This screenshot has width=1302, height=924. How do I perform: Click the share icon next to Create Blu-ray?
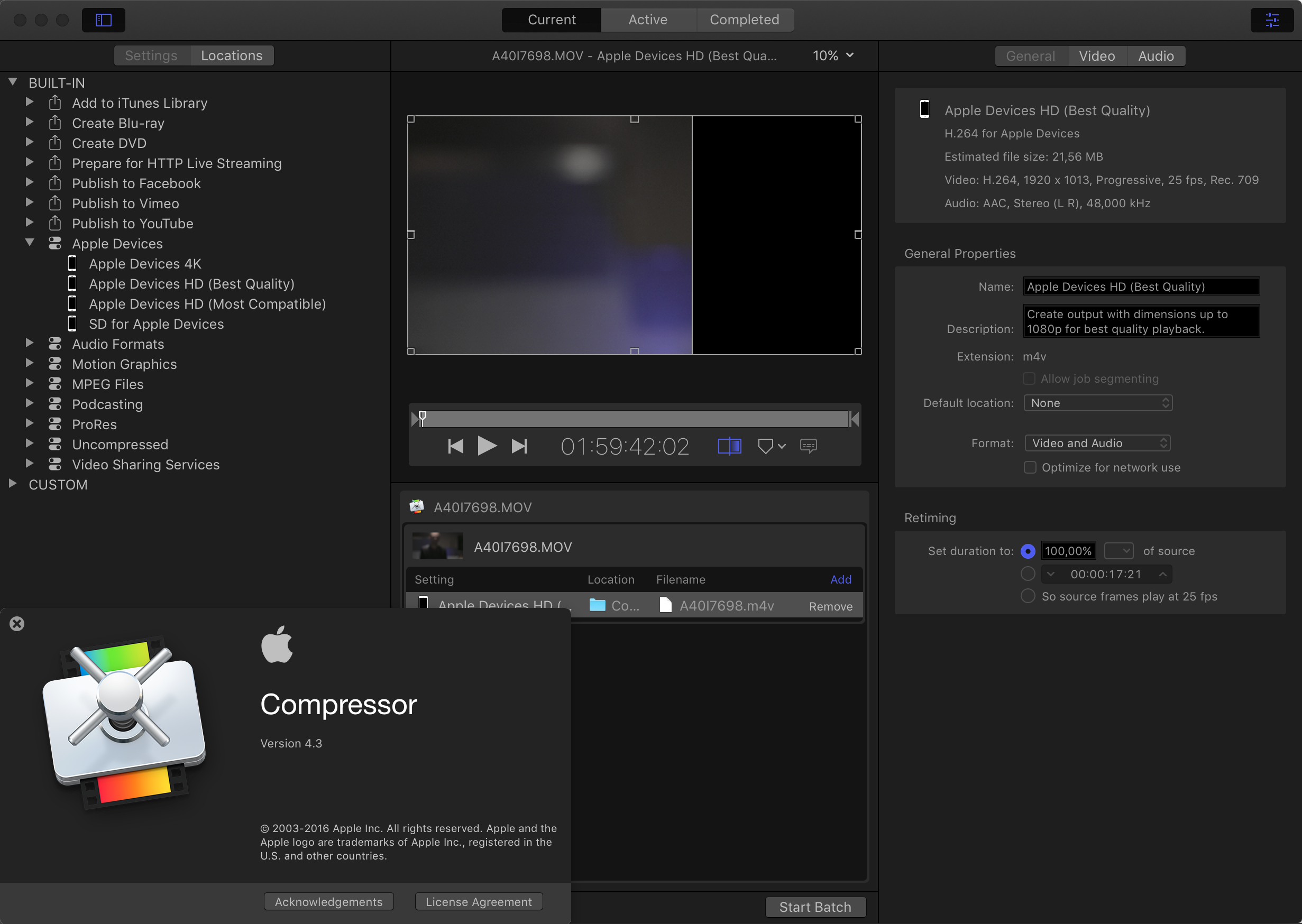(x=54, y=123)
